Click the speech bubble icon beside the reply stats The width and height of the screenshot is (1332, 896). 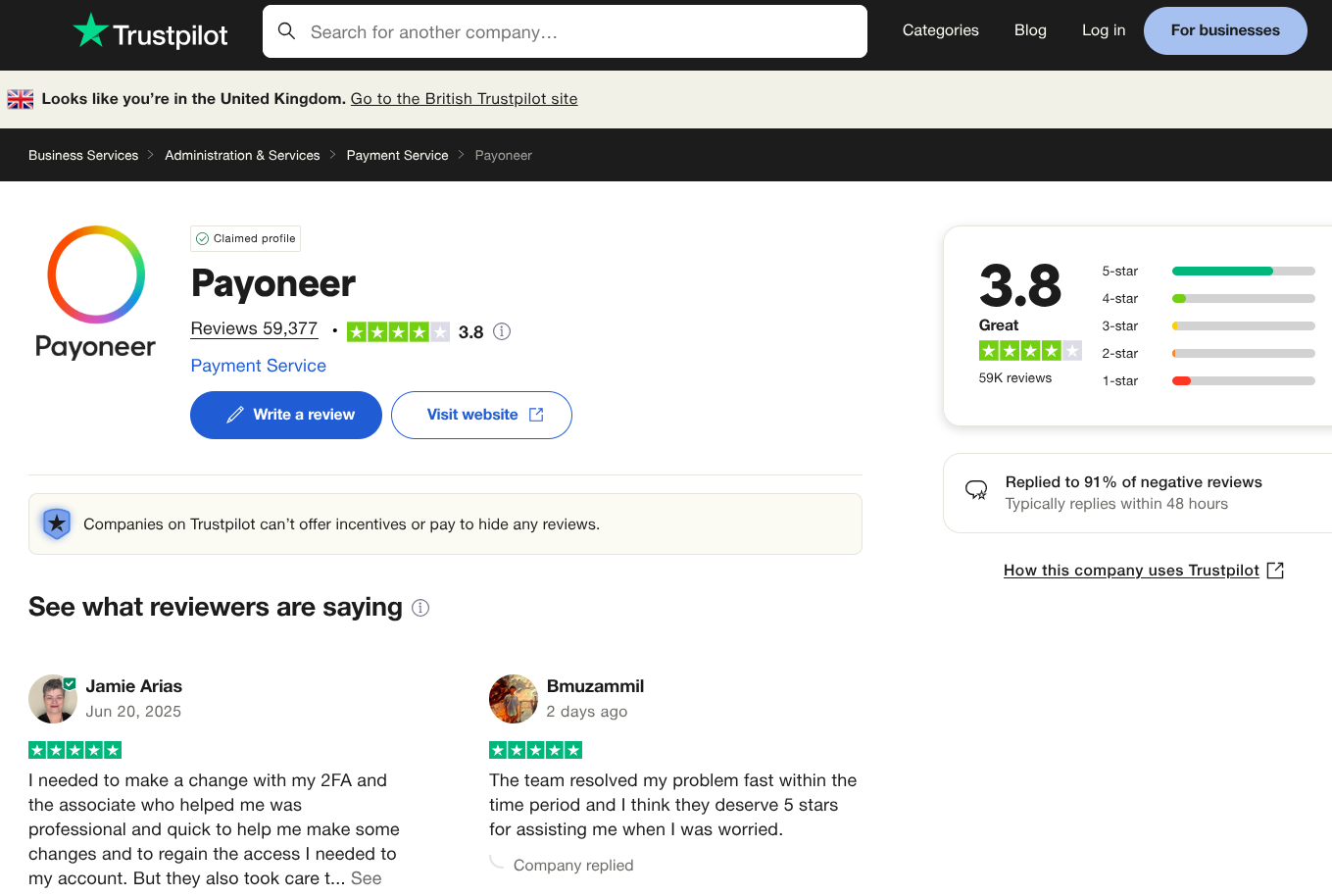click(976, 489)
